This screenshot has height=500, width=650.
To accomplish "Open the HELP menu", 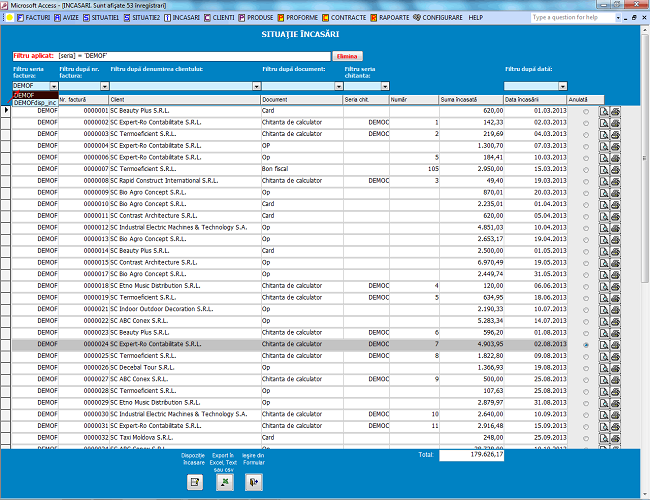I will (475, 18).
